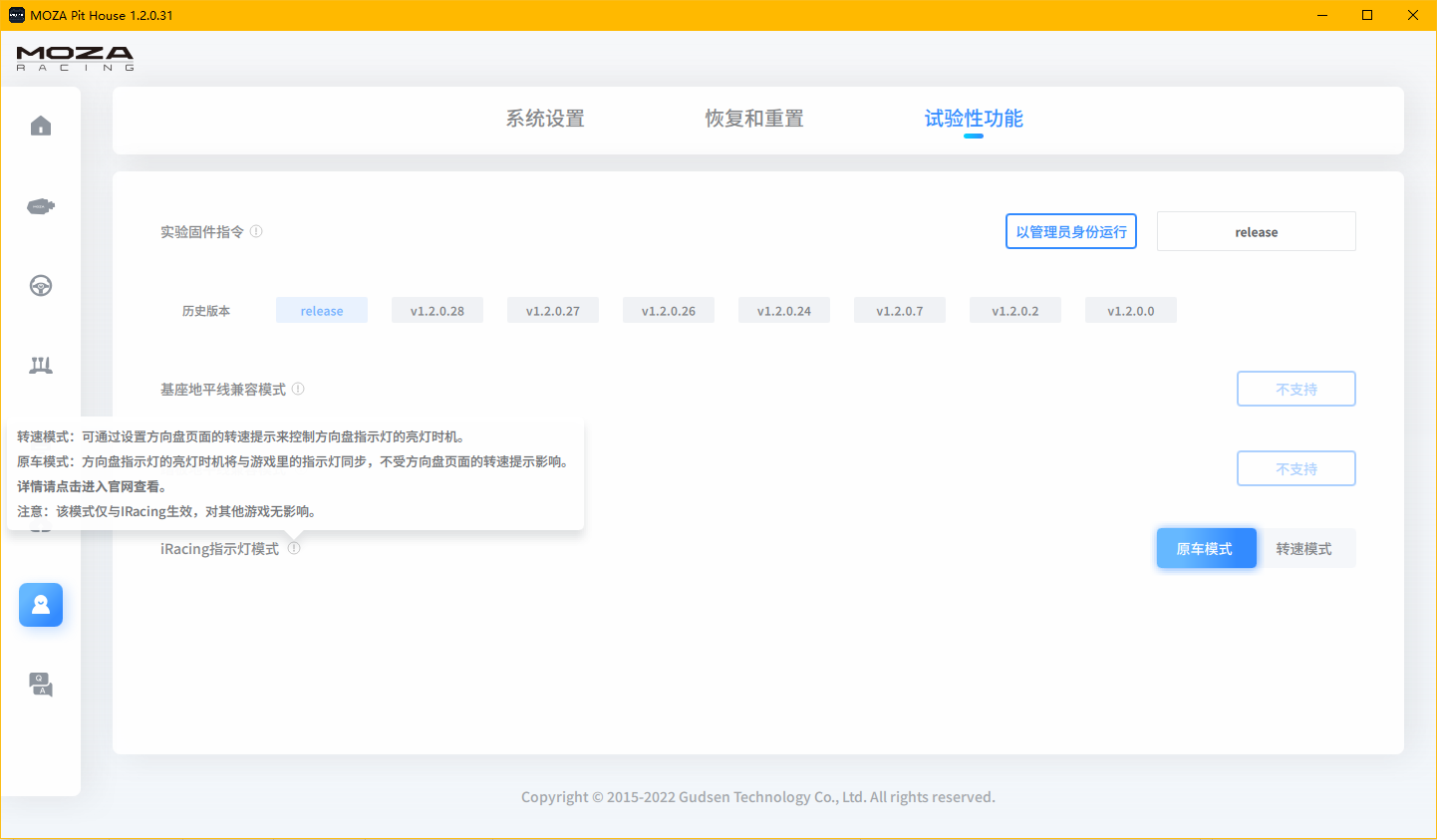Click the MOZA Racing logo

[x=75, y=59]
